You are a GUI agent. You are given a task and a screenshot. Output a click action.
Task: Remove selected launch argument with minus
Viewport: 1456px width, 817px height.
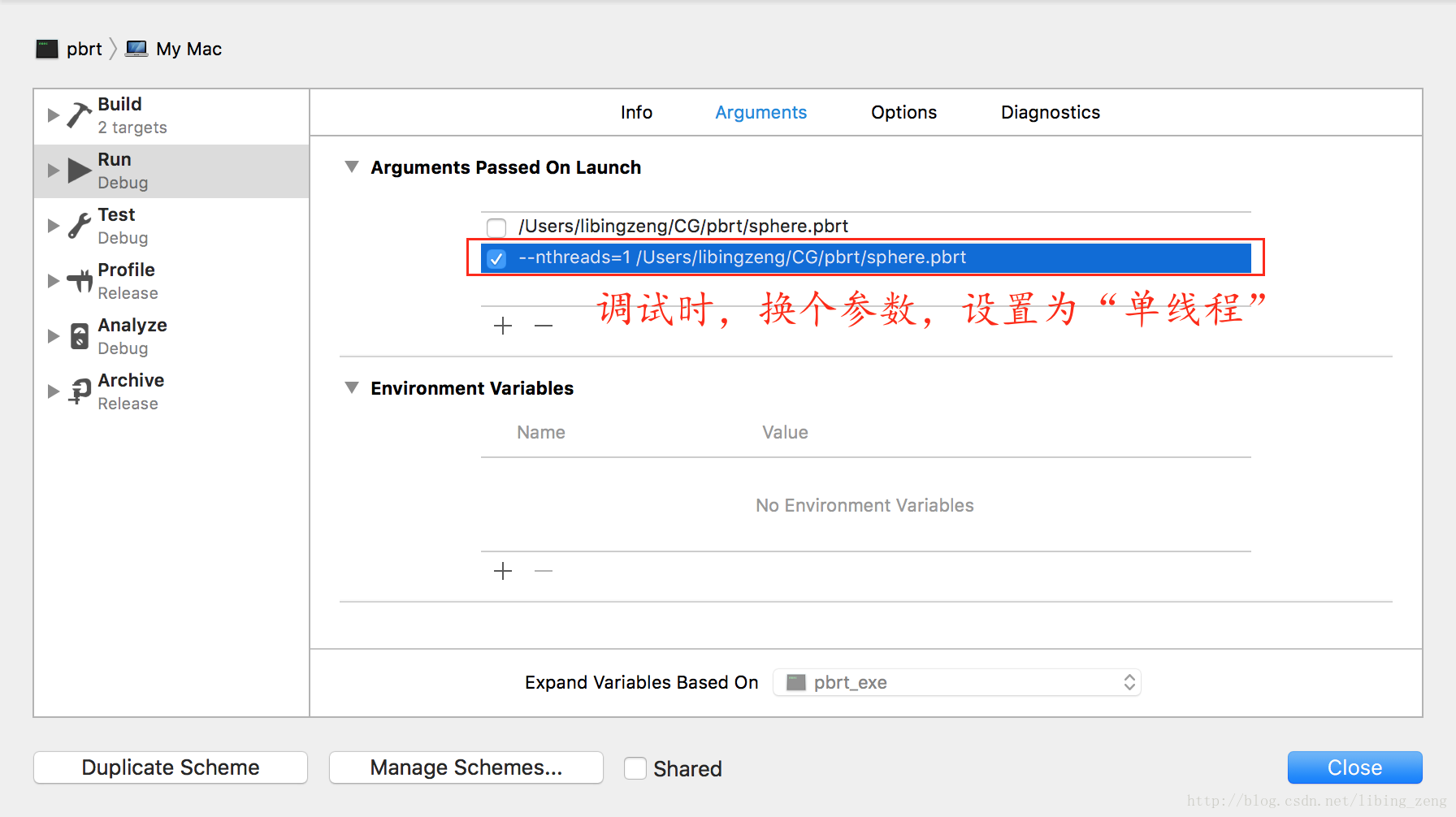pyautogui.click(x=544, y=326)
